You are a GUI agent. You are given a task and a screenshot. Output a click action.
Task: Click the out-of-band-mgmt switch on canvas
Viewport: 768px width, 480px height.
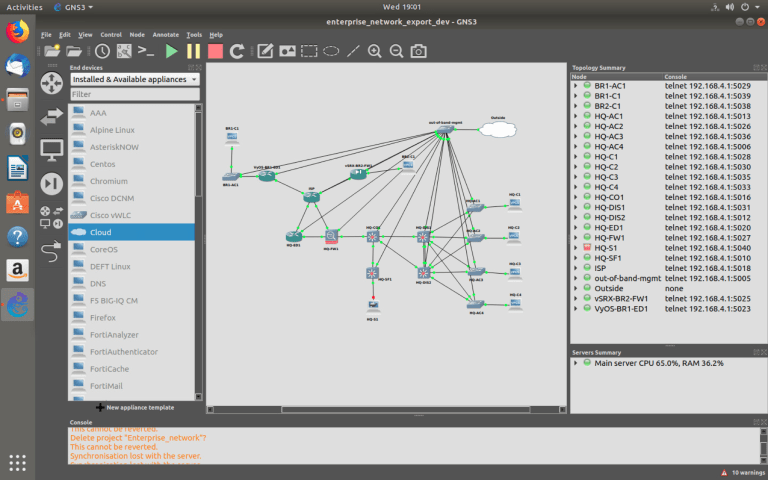445,130
